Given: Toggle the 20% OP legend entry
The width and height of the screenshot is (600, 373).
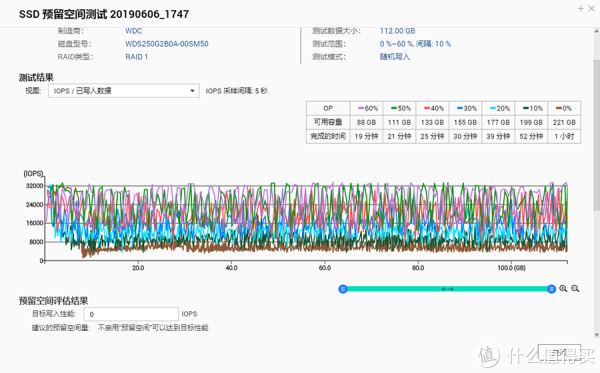Looking at the screenshot, I should (499, 108).
